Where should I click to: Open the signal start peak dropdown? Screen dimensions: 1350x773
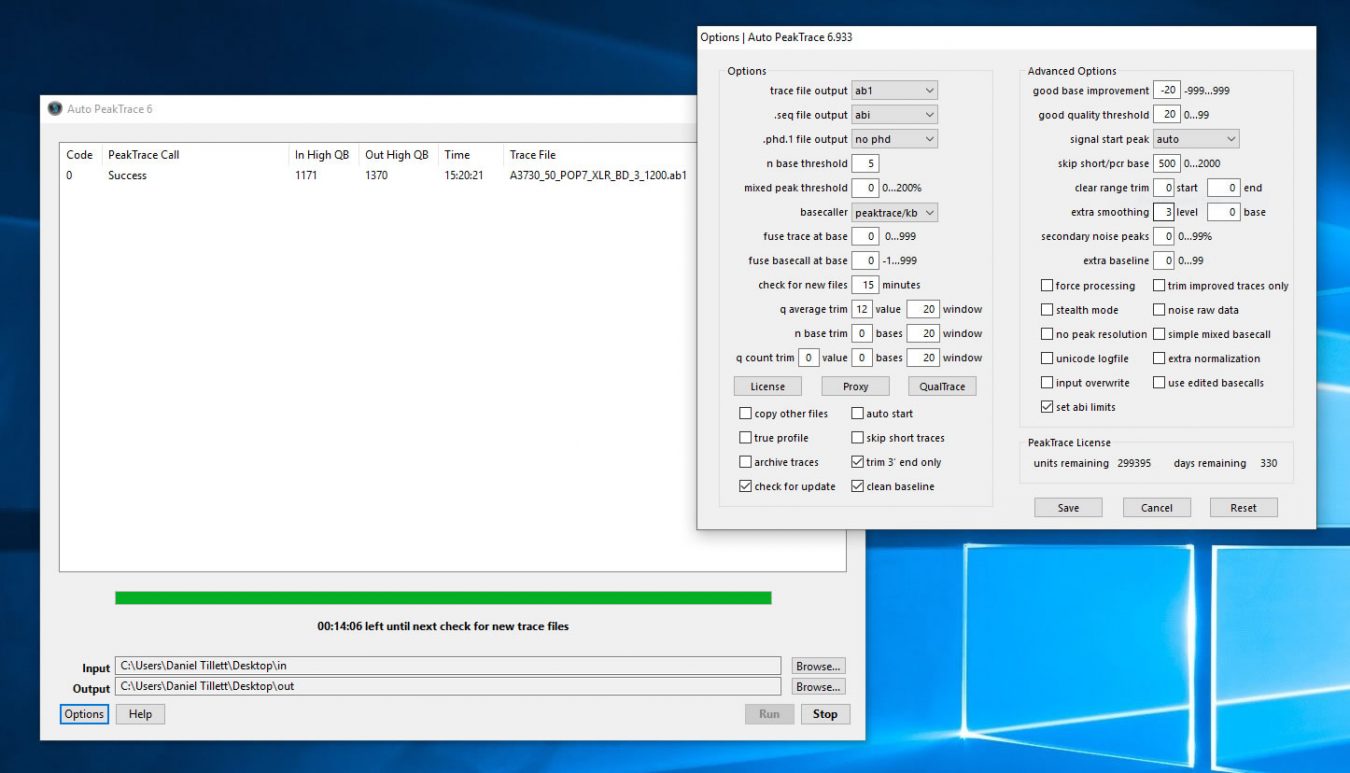[x=1196, y=139]
